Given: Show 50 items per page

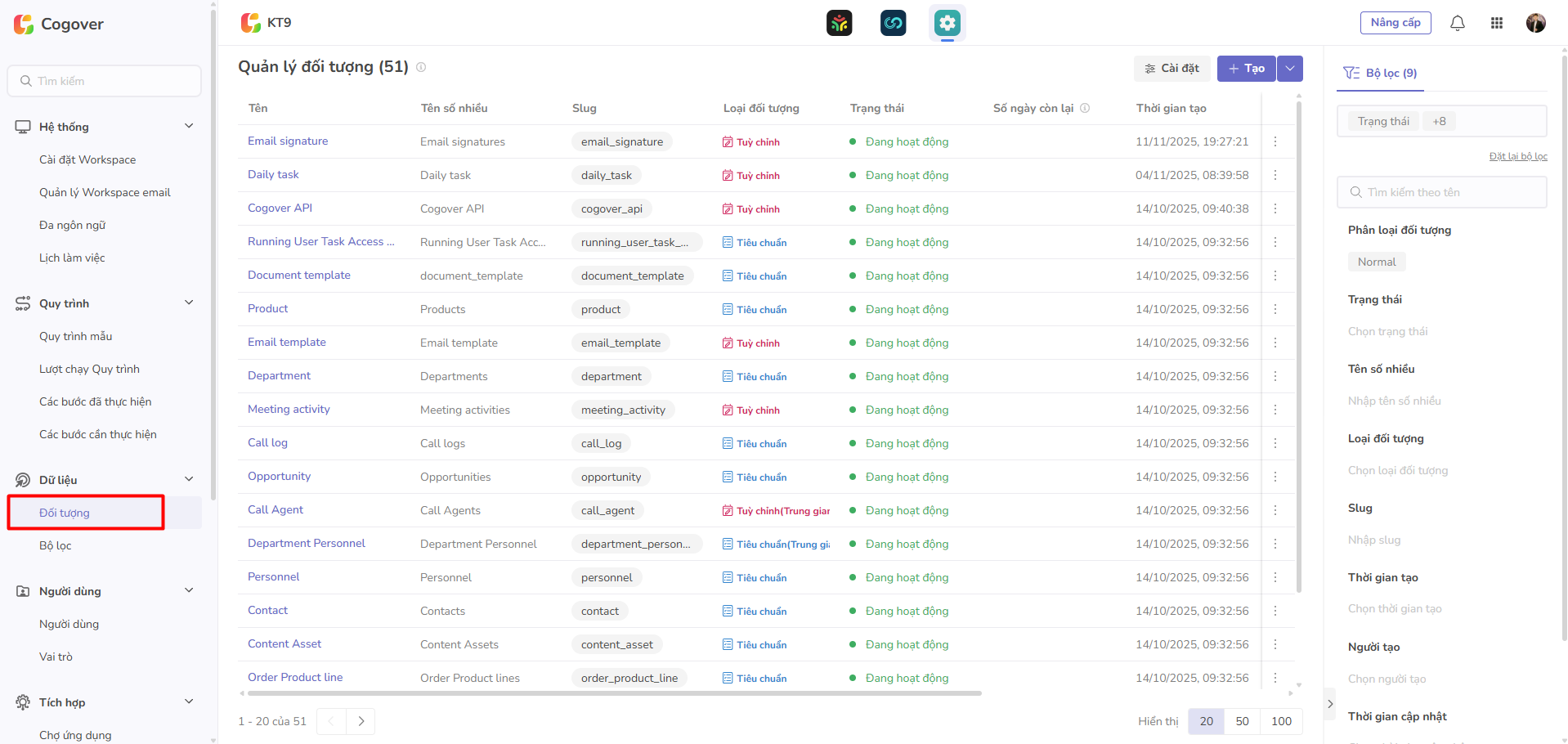Looking at the screenshot, I should click(1242, 721).
